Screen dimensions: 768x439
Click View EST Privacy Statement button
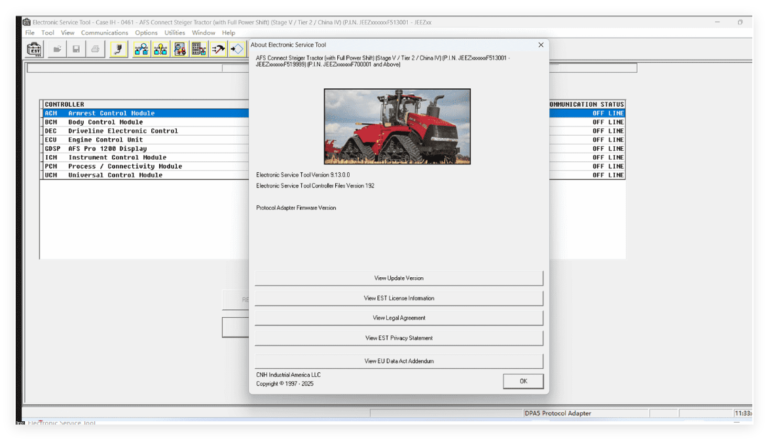[399, 338]
